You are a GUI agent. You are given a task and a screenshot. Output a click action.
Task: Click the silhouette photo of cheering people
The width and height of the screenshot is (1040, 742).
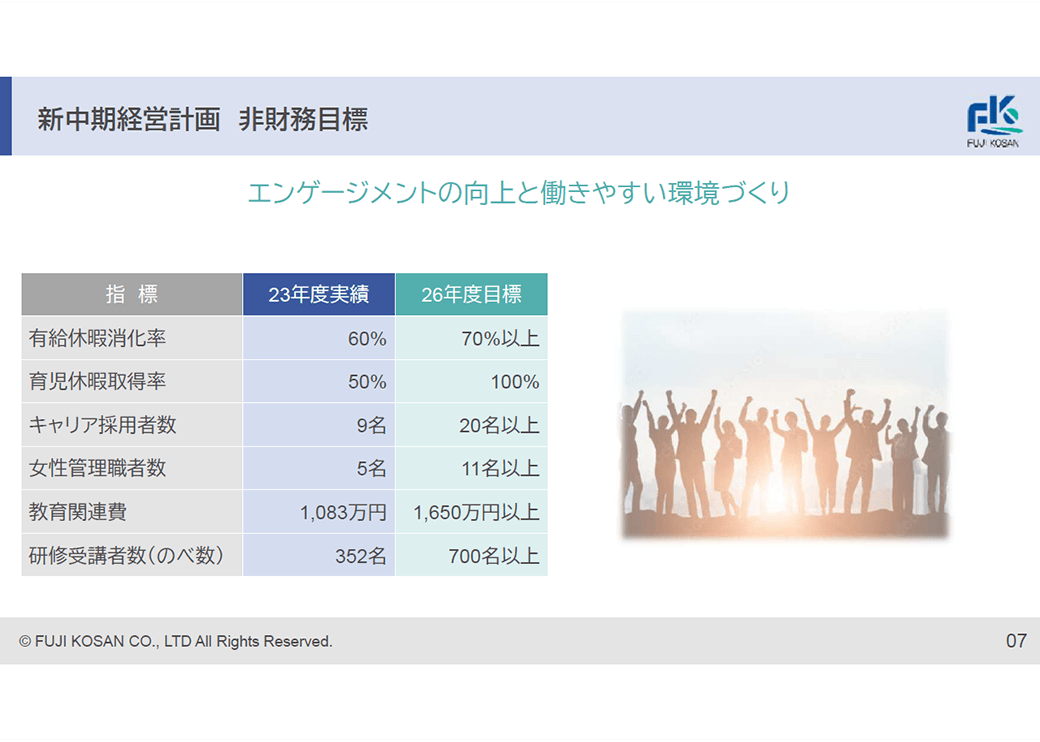(x=785, y=425)
